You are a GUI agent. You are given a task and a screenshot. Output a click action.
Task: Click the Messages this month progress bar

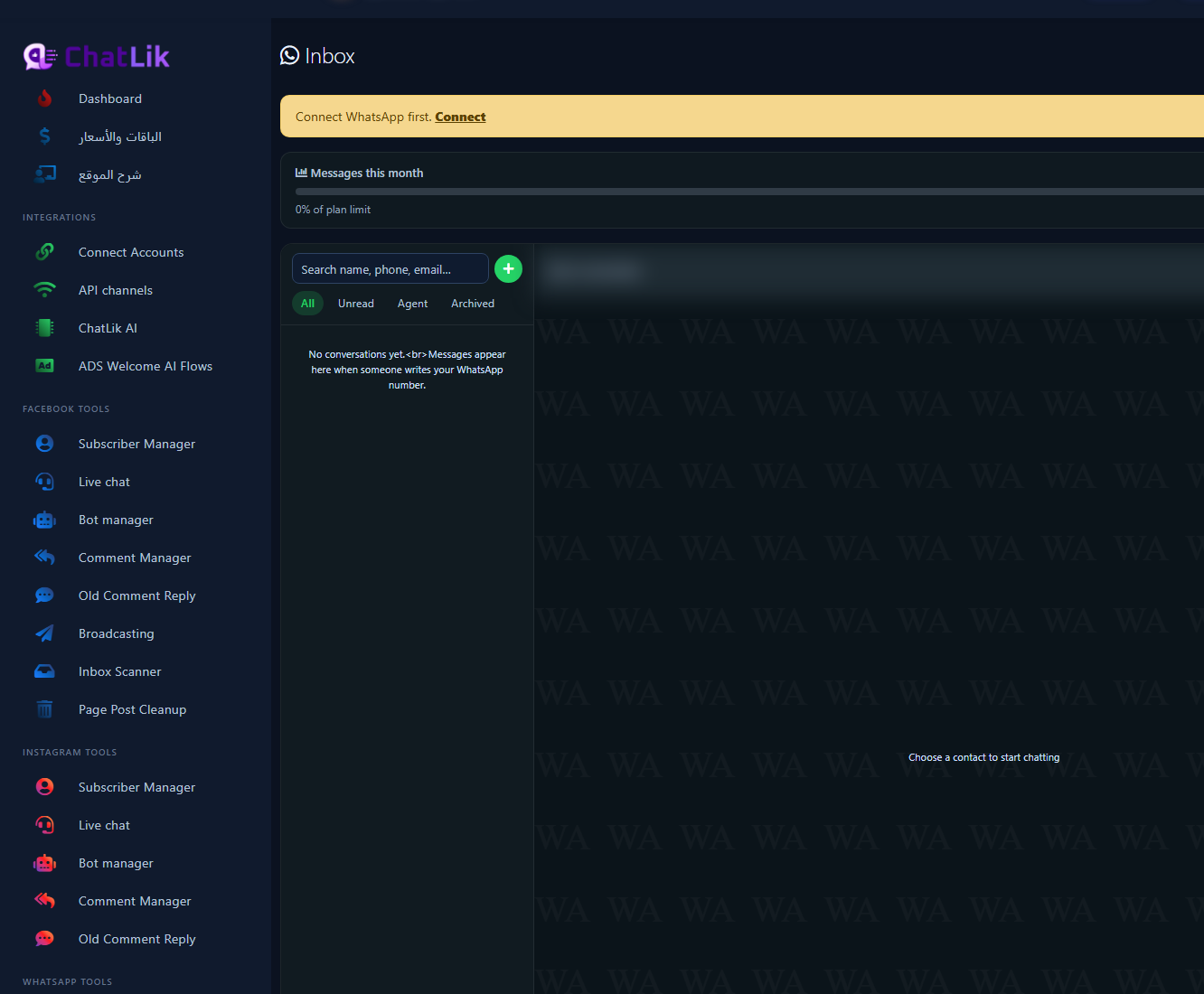coord(749,192)
